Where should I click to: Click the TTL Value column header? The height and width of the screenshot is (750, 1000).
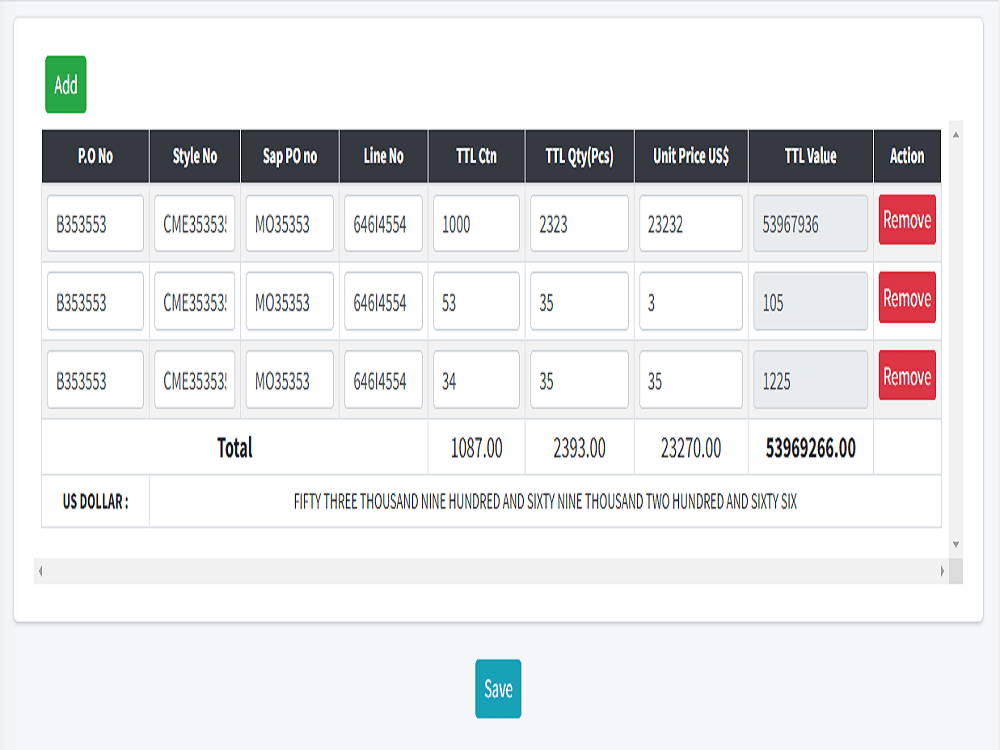(810, 156)
